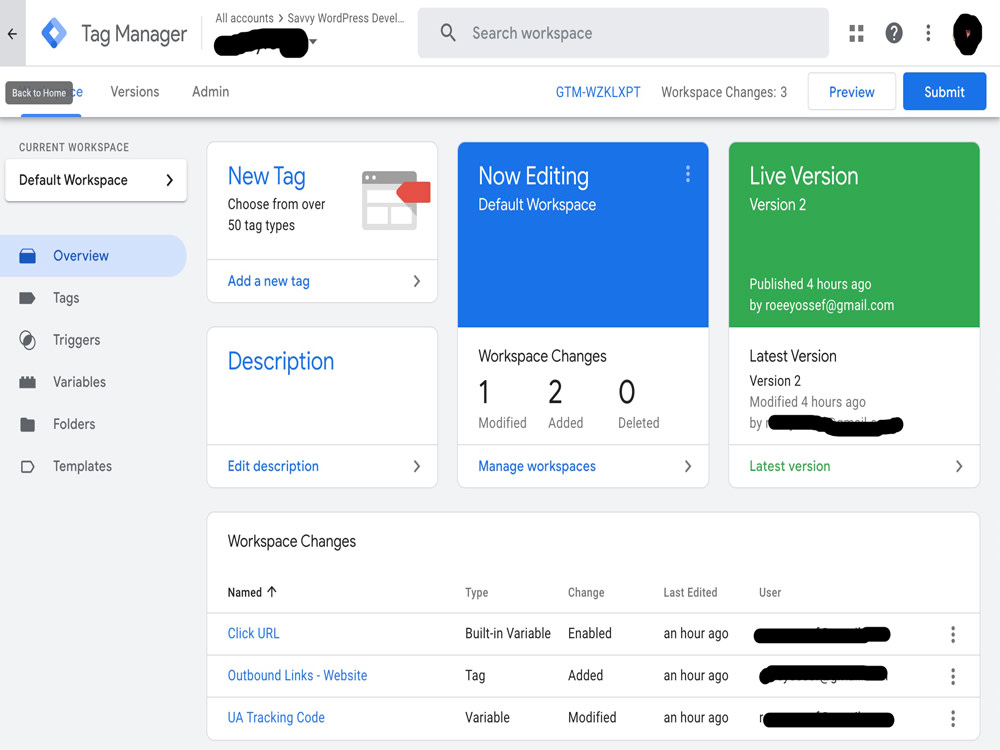Open the help question mark icon
Screen dimensions: 1000x750
(x=893, y=33)
